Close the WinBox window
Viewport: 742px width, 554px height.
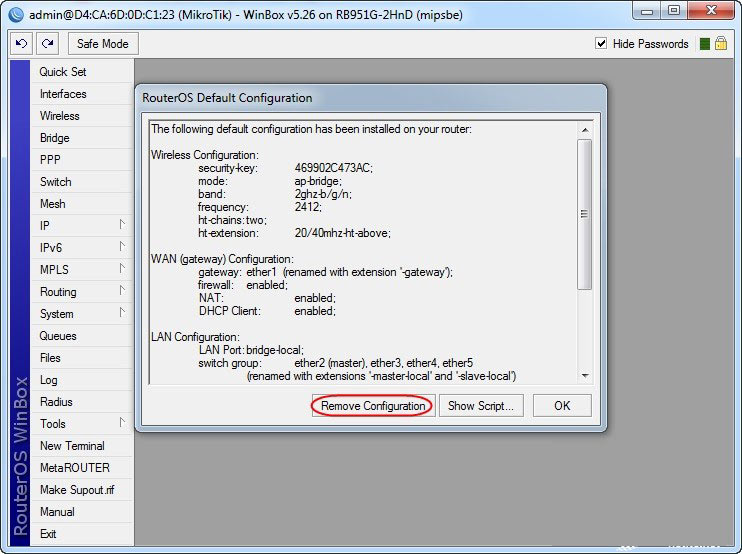[x=711, y=10]
